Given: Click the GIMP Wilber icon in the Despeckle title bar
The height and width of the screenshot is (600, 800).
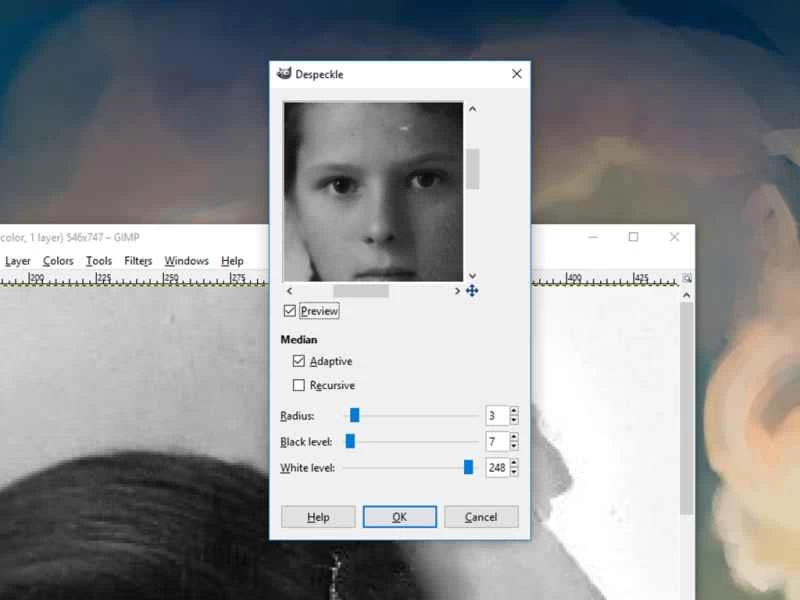Looking at the screenshot, I should 284,74.
